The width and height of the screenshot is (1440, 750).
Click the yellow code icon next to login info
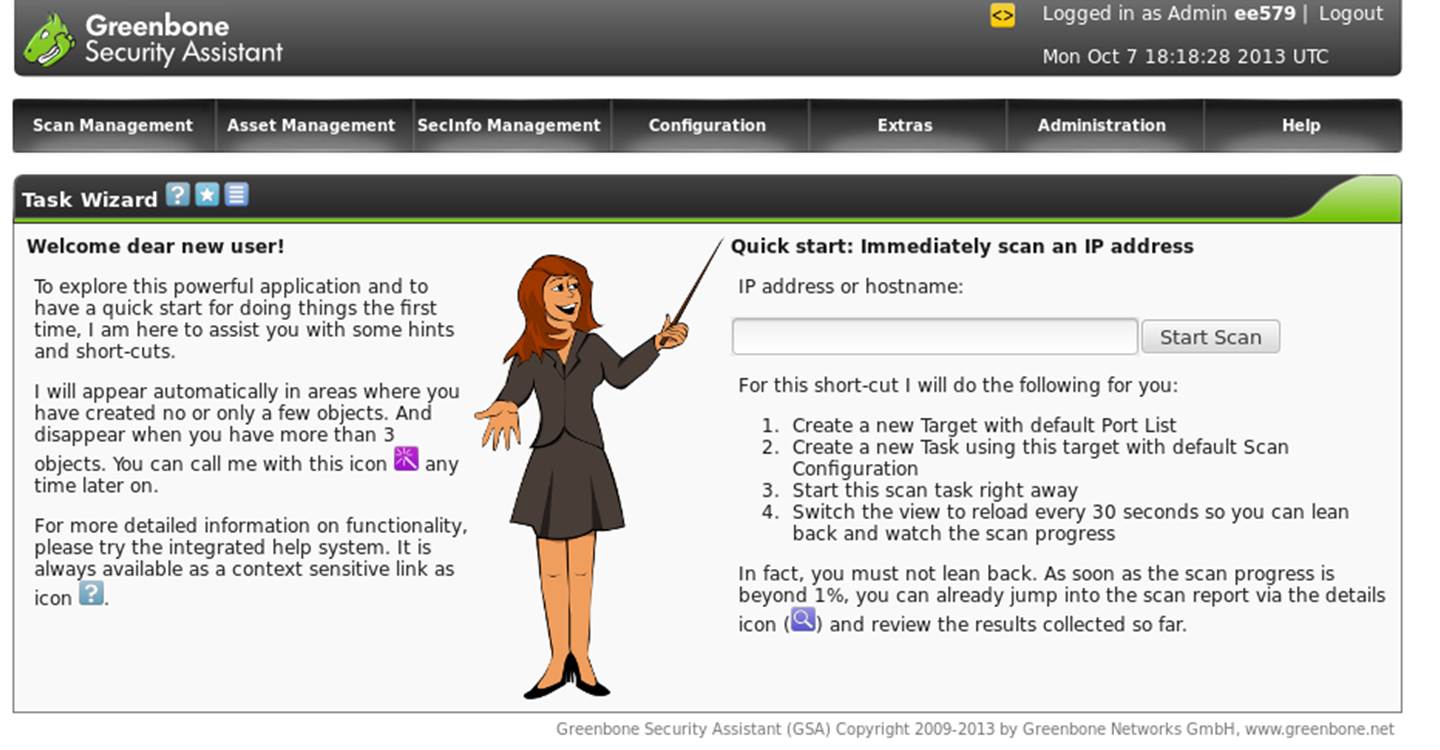pyautogui.click(x=1002, y=15)
